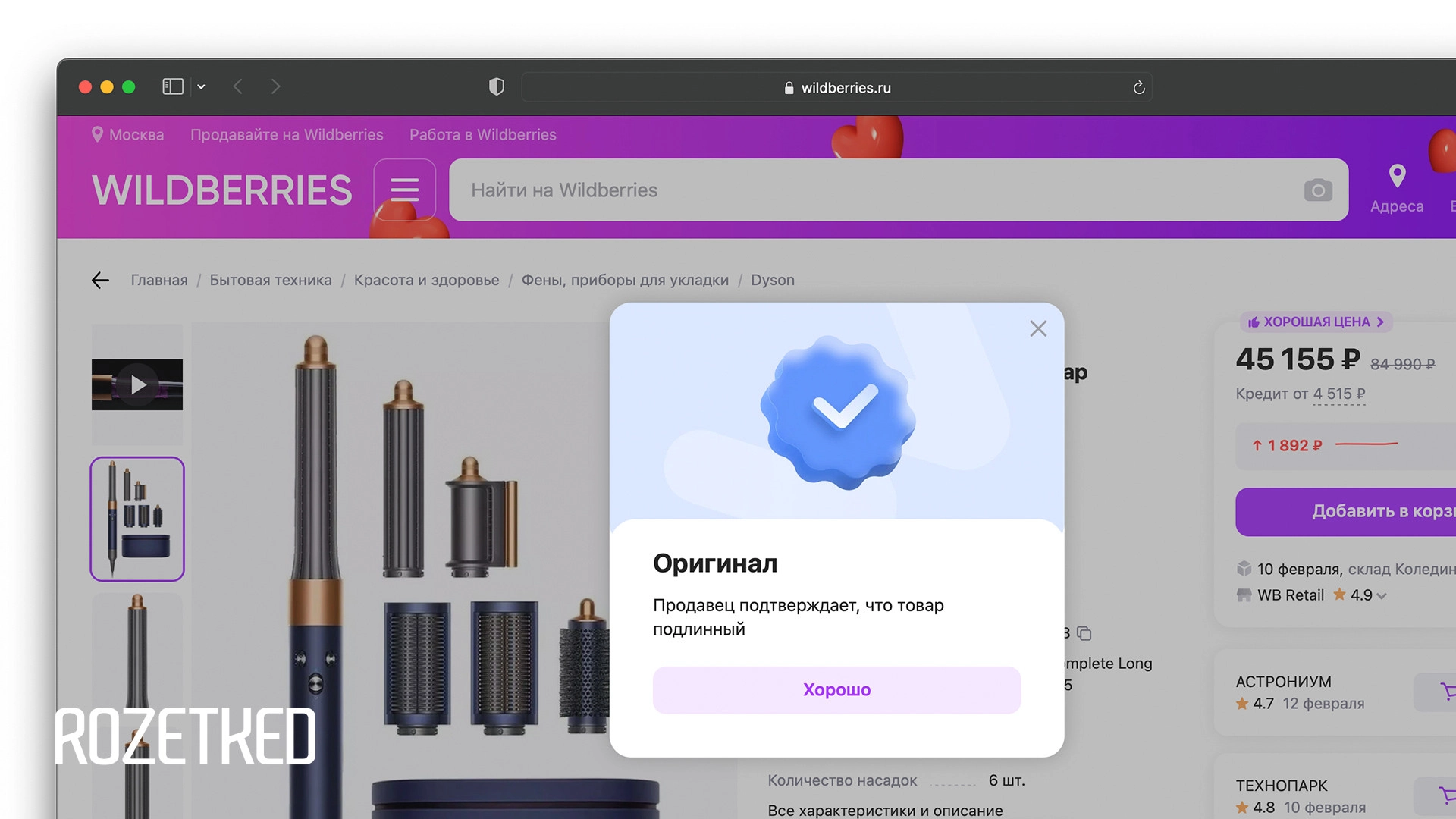This screenshot has width=1456, height=819.
Task: Open Фены, приборы для укладки category
Action: click(625, 280)
